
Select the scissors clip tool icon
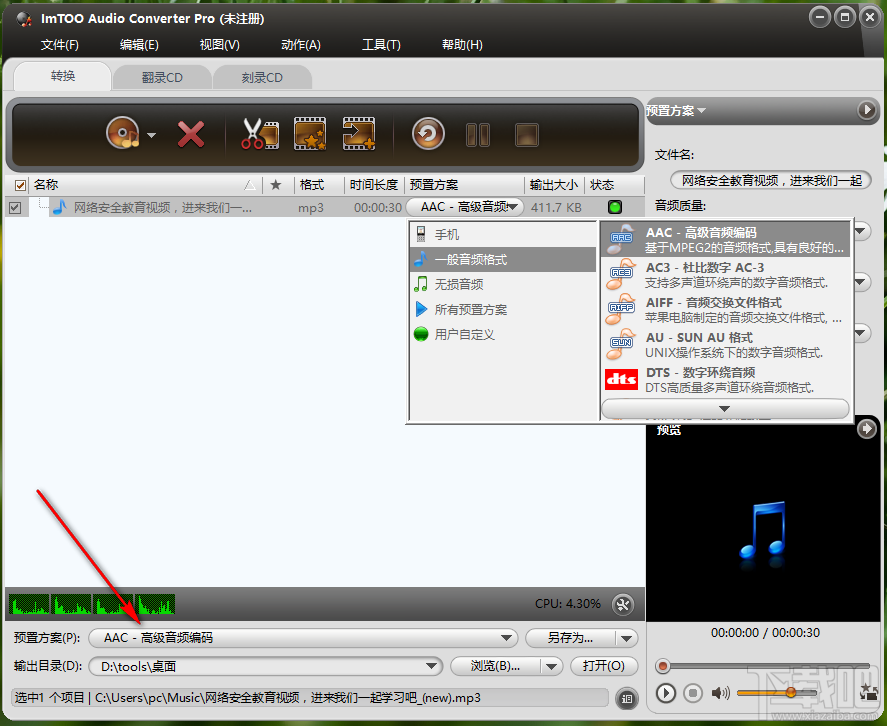(x=258, y=133)
